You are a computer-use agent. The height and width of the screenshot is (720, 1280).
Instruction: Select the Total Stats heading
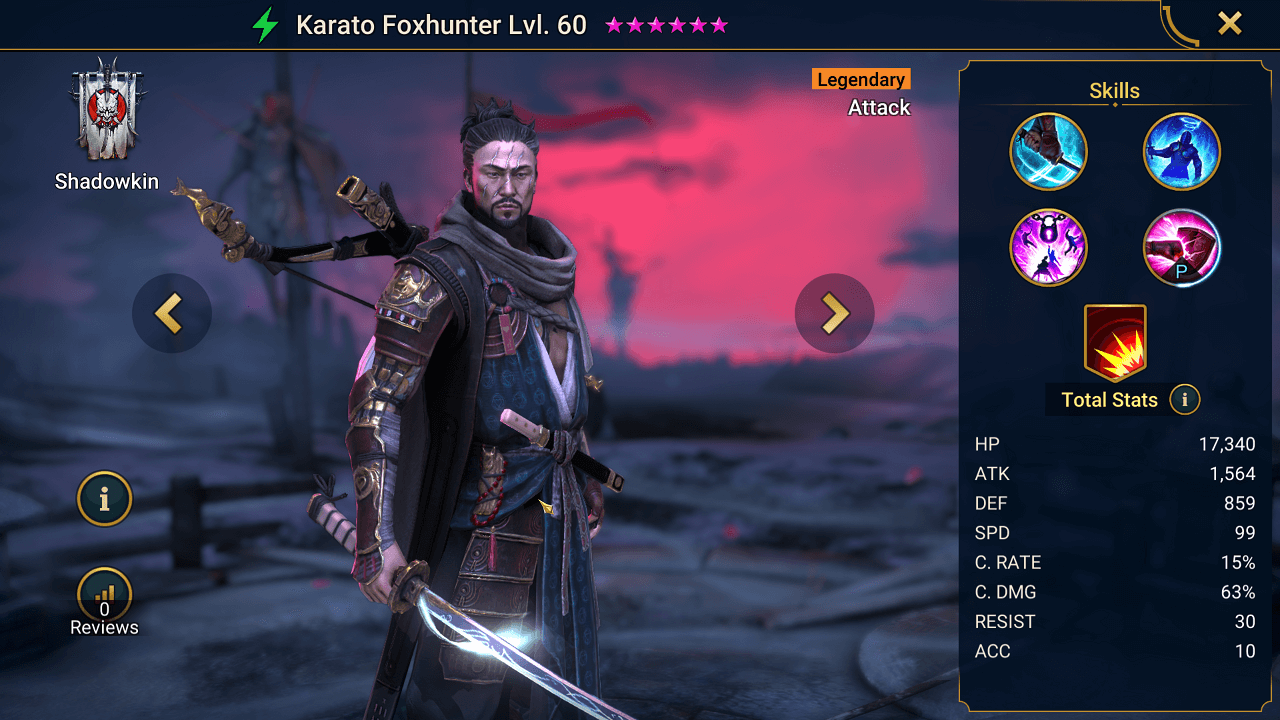[1109, 400]
